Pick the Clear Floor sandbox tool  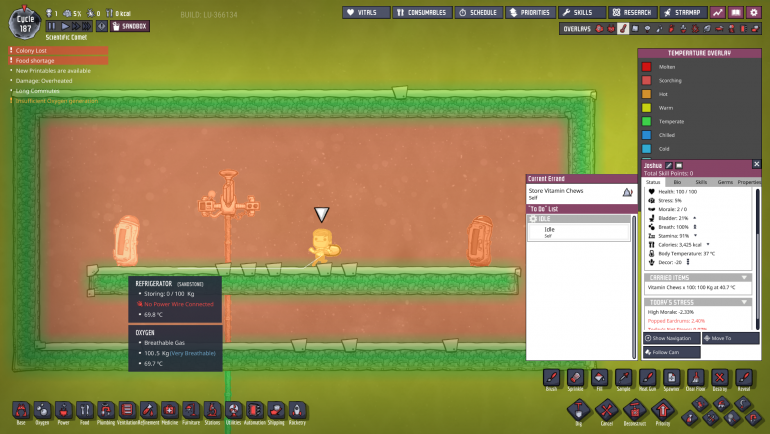(695, 377)
